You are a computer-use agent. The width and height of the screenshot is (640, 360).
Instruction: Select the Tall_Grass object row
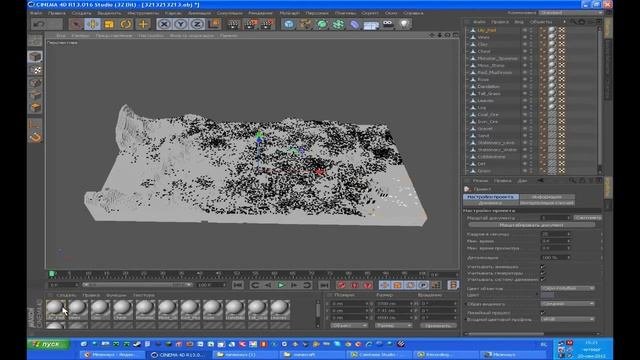click(489, 93)
